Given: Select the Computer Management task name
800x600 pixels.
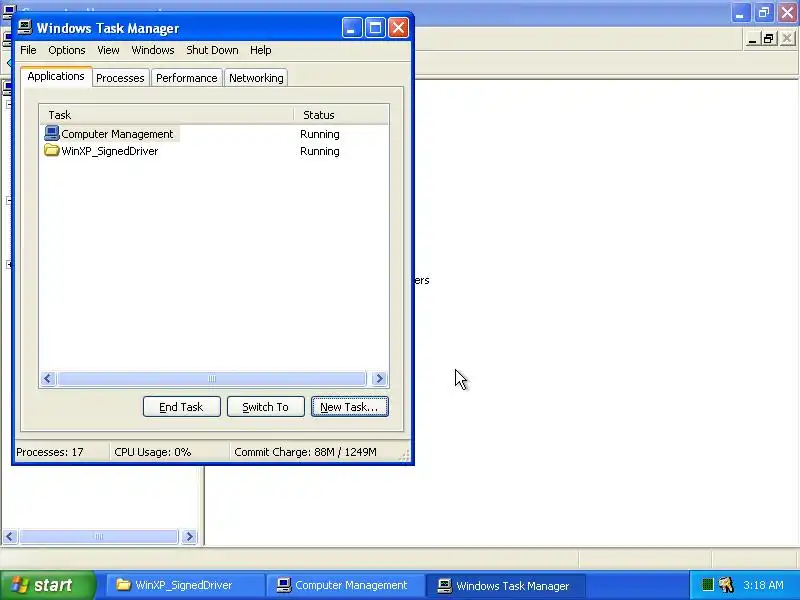Looking at the screenshot, I should (117, 134).
